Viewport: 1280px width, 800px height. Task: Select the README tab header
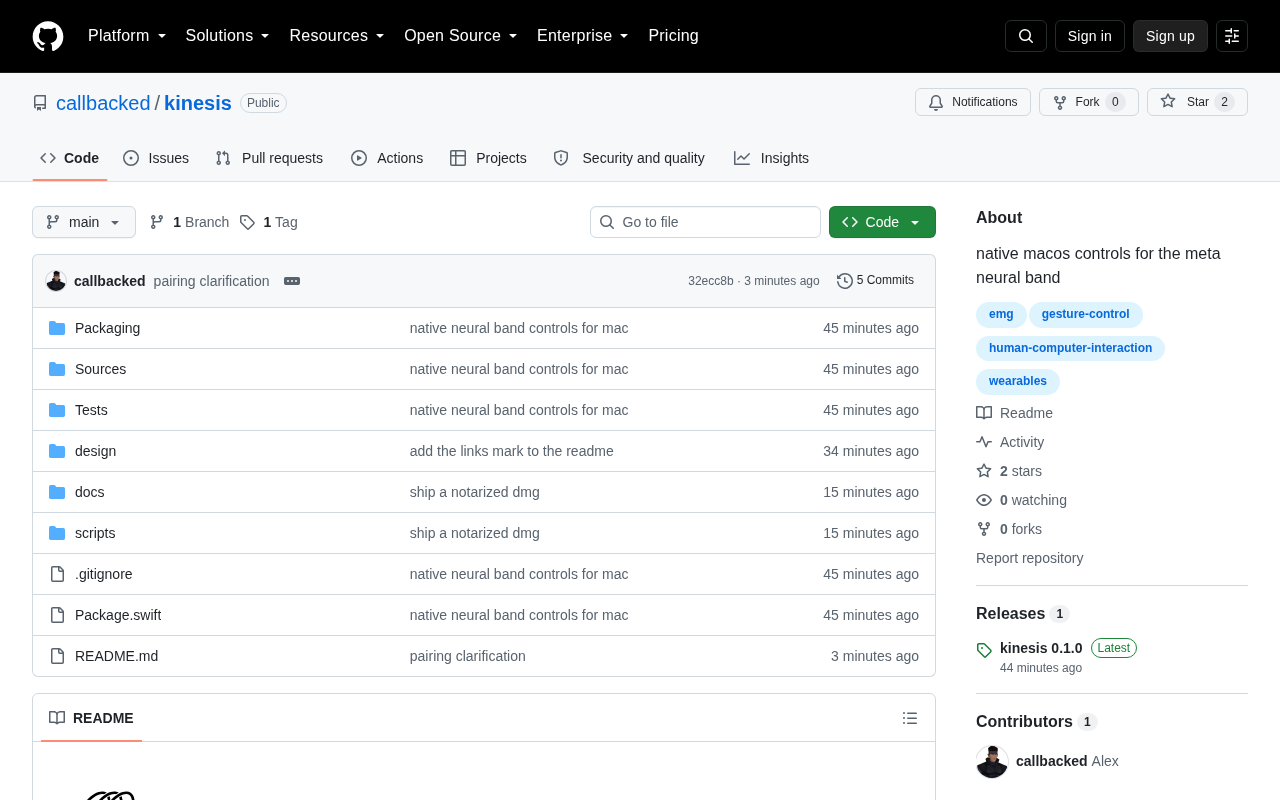click(91, 718)
